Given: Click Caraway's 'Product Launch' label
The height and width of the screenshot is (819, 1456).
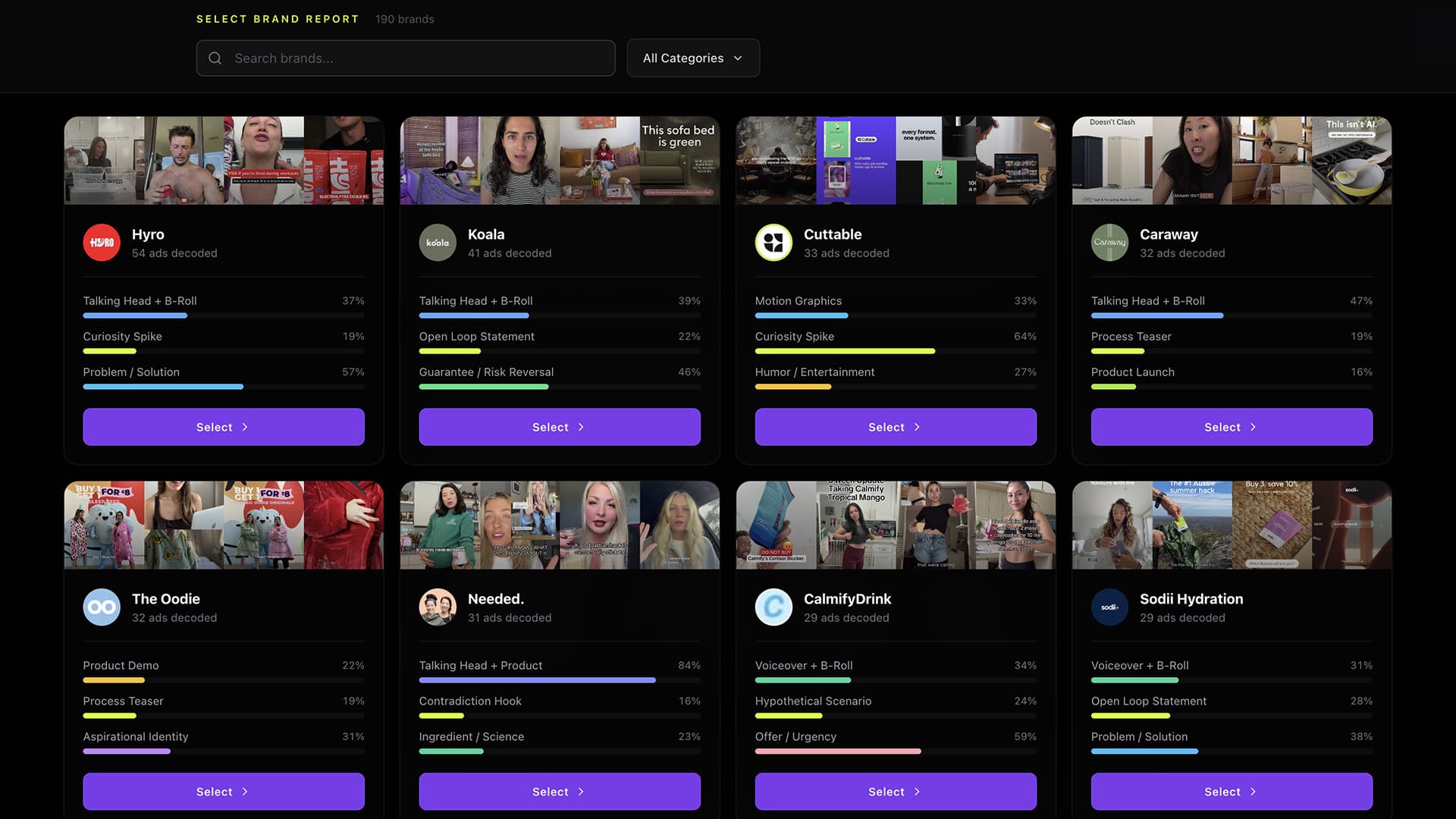Looking at the screenshot, I should click(x=1133, y=372).
